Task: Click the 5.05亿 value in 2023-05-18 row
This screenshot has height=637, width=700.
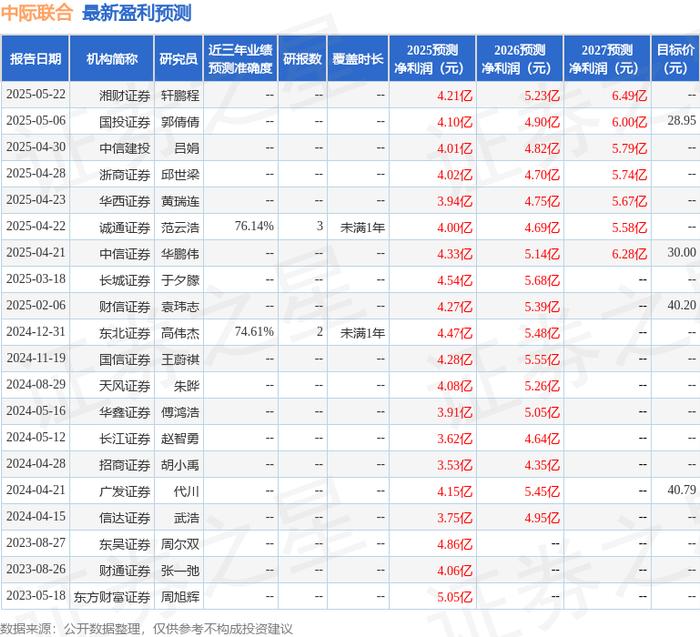Action: [x=454, y=596]
